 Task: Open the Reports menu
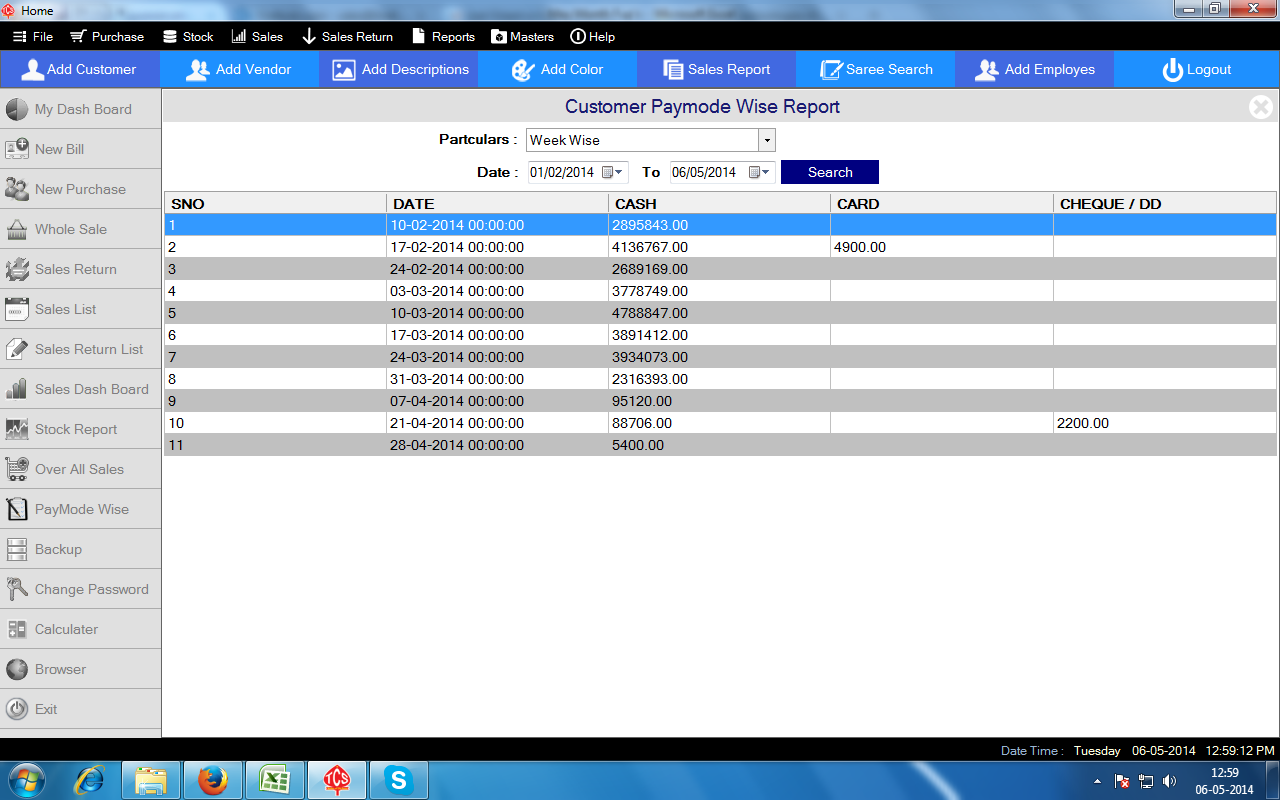coord(443,37)
